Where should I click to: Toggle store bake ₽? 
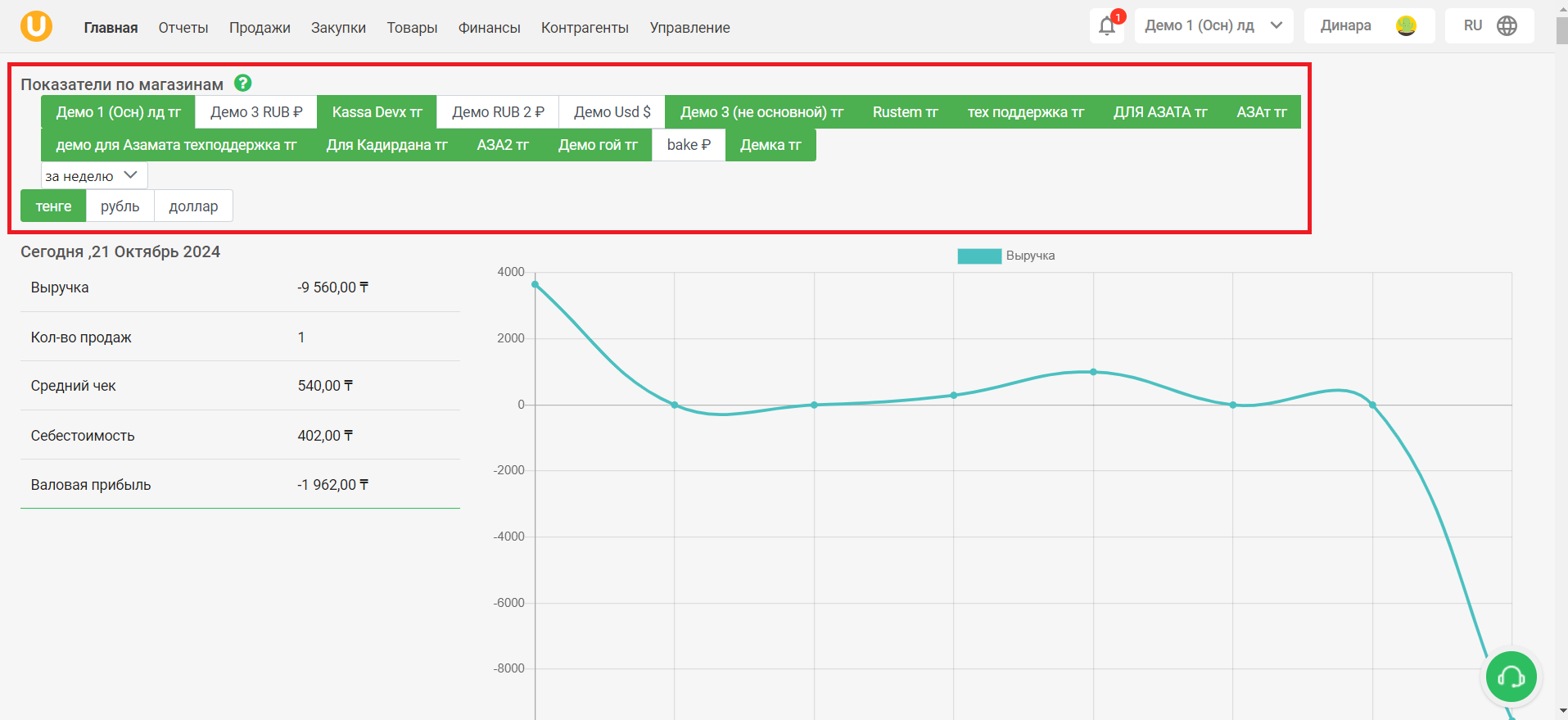coord(689,145)
